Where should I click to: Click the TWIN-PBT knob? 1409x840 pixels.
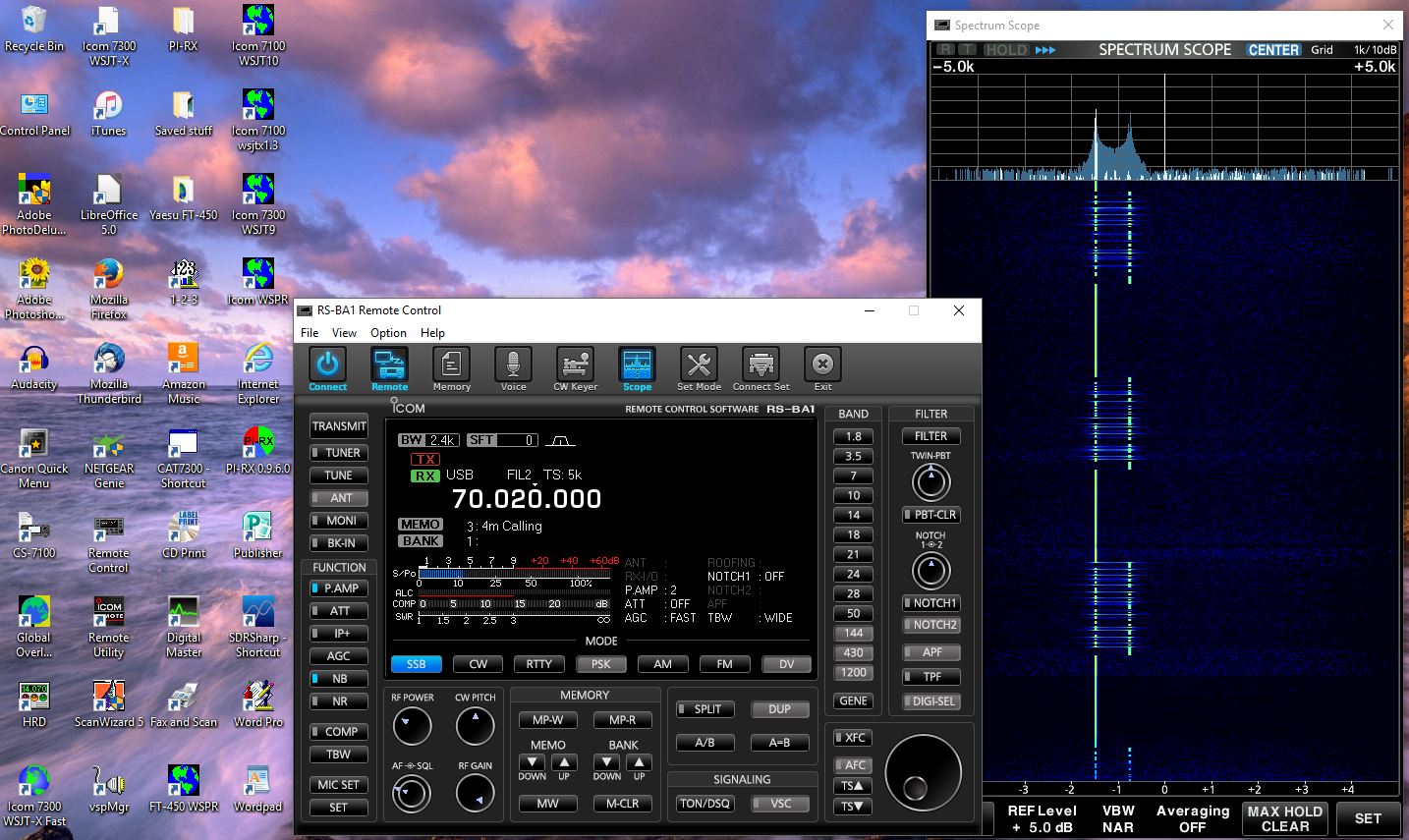click(930, 482)
